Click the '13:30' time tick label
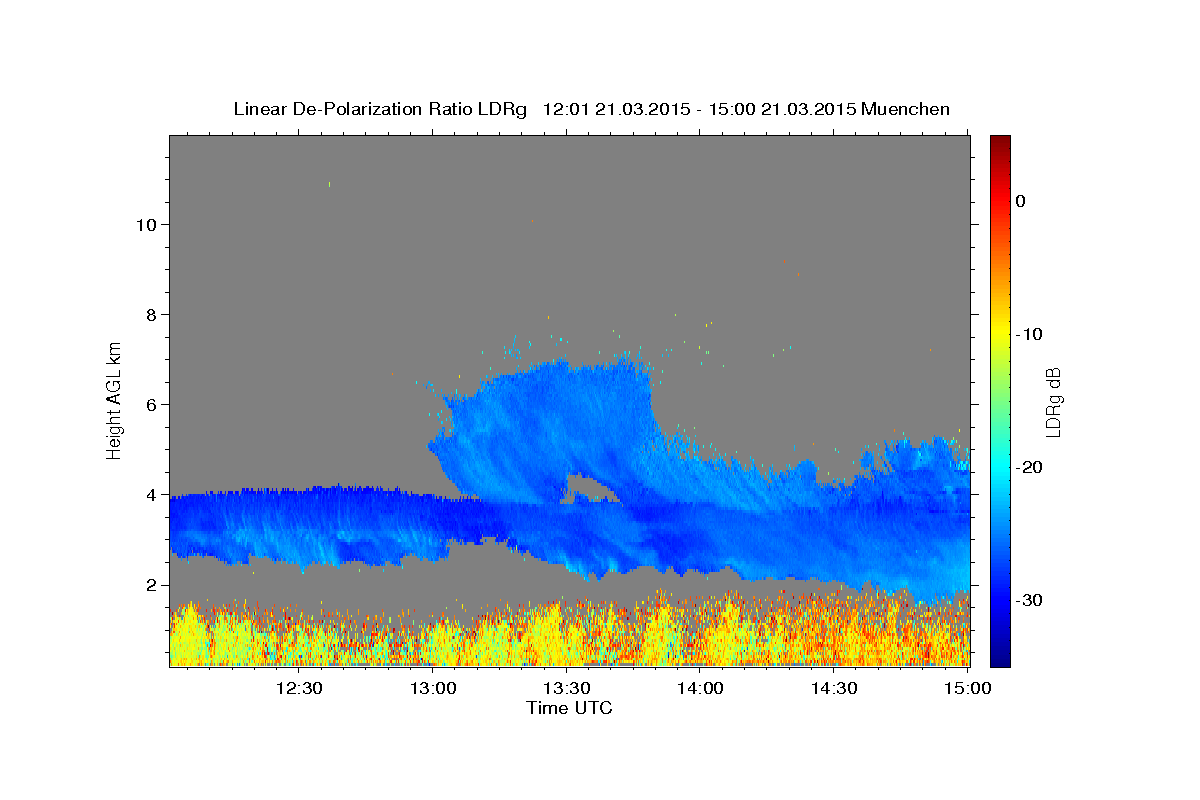Screen dimensions: 1200x800 pos(567,688)
